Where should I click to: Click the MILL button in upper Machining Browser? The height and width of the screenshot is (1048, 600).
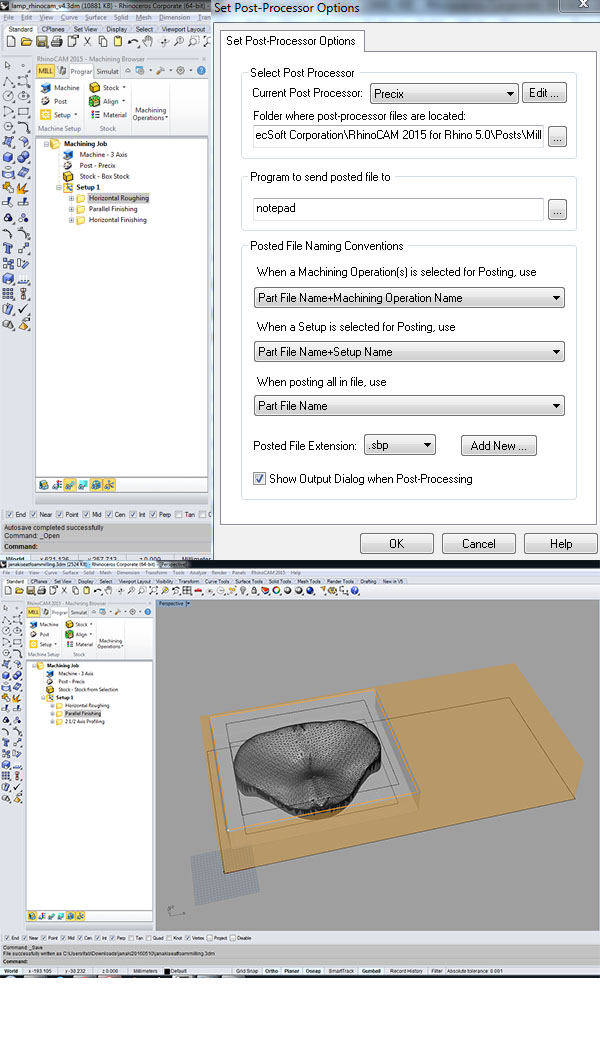[x=45, y=71]
